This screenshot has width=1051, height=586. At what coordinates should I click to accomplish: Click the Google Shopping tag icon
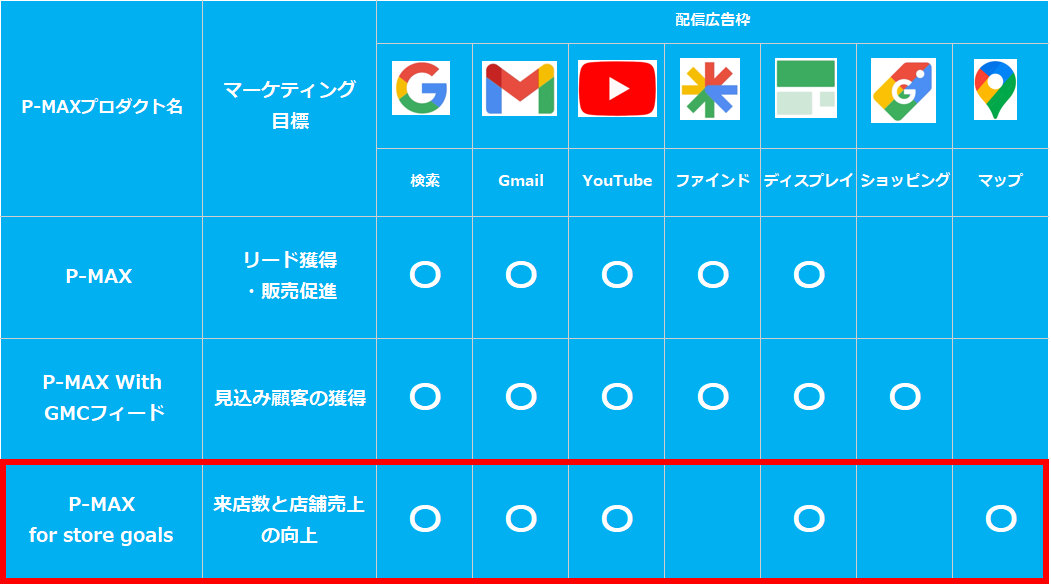pyautogui.click(x=903, y=90)
